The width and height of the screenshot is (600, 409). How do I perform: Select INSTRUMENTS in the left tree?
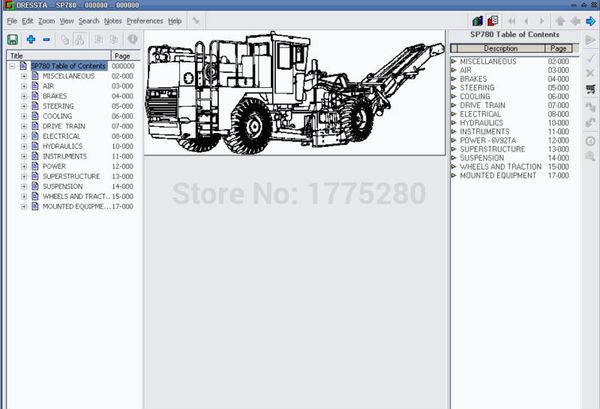[x=65, y=156]
